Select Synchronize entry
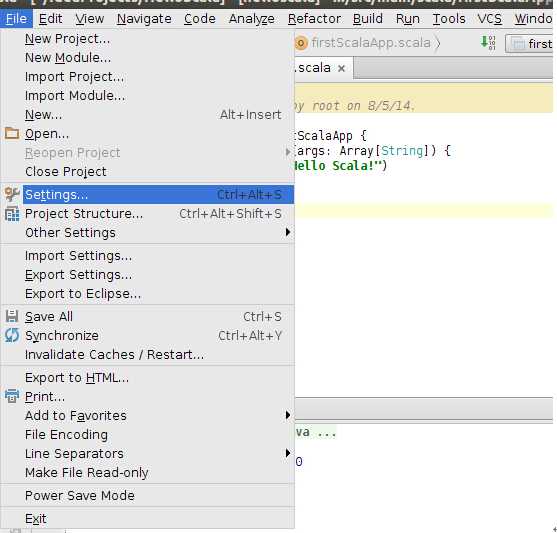 [x=147, y=335]
